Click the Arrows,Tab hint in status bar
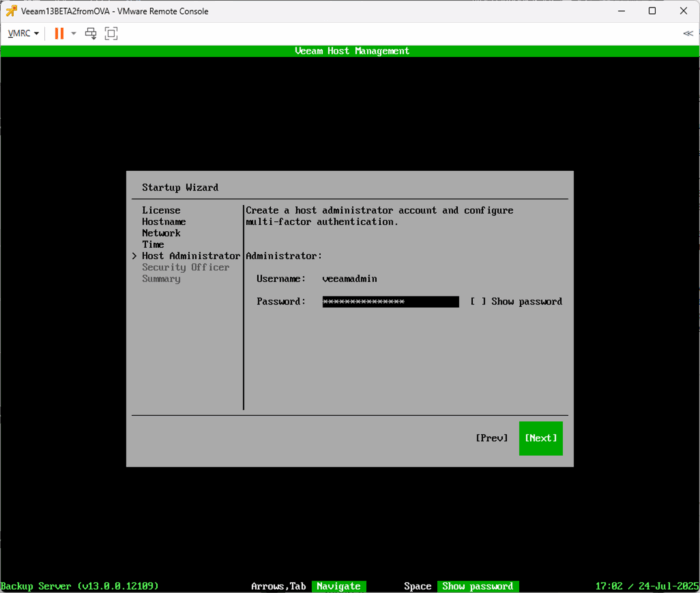 point(279,586)
